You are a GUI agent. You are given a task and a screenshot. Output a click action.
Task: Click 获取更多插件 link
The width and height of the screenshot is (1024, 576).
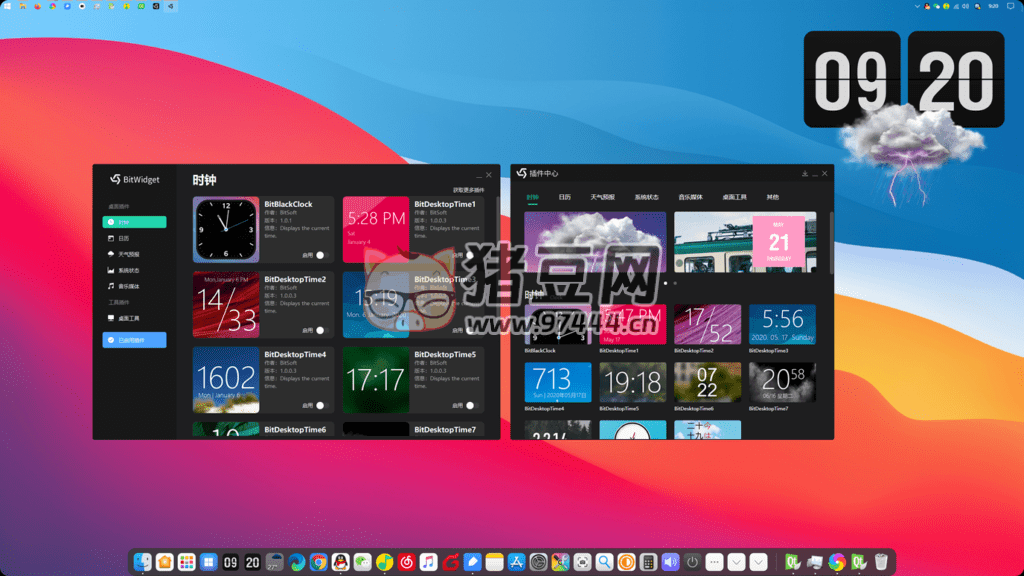tap(468, 189)
